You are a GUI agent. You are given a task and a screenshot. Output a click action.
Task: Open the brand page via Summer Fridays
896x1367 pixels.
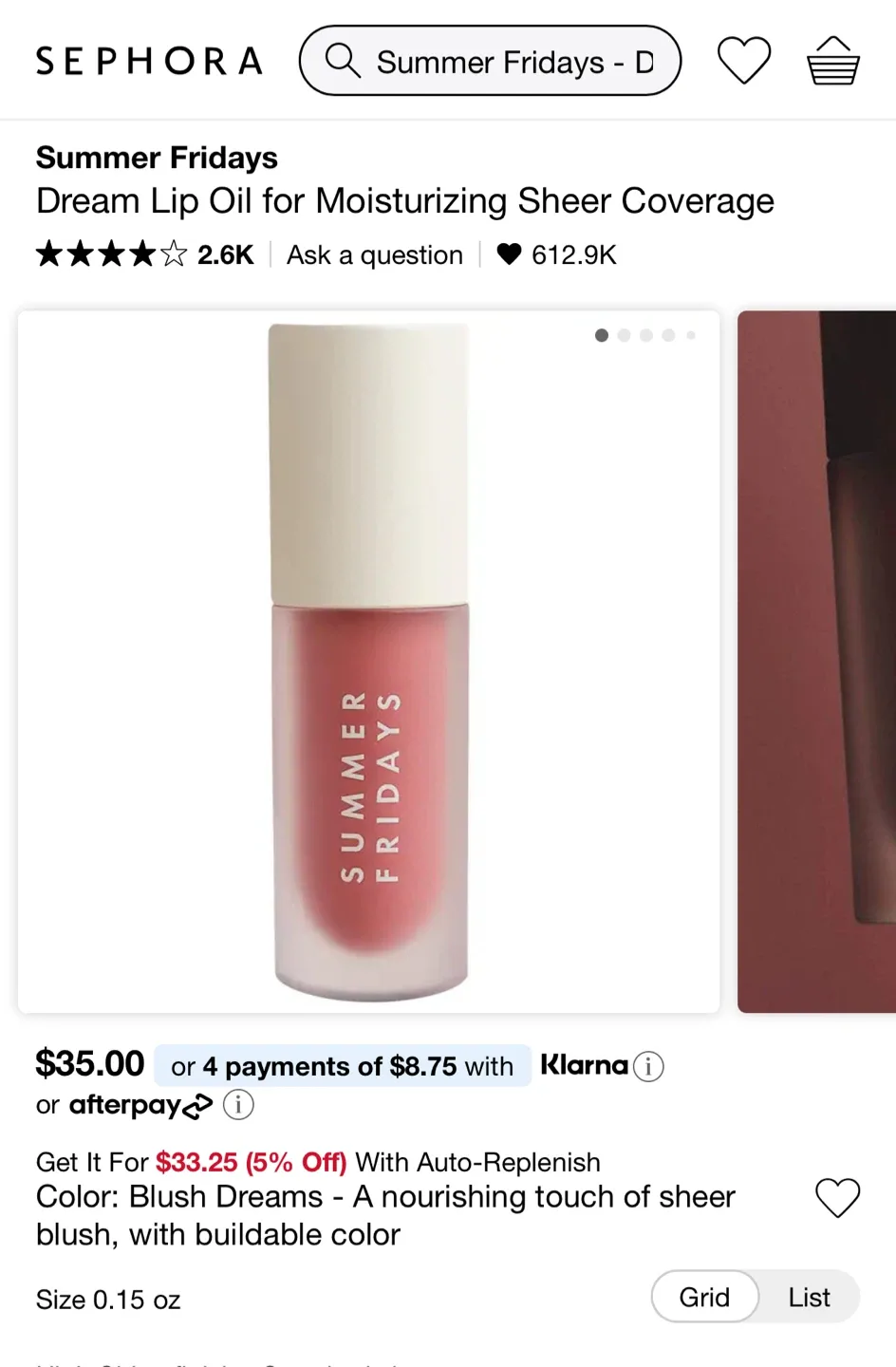156,158
